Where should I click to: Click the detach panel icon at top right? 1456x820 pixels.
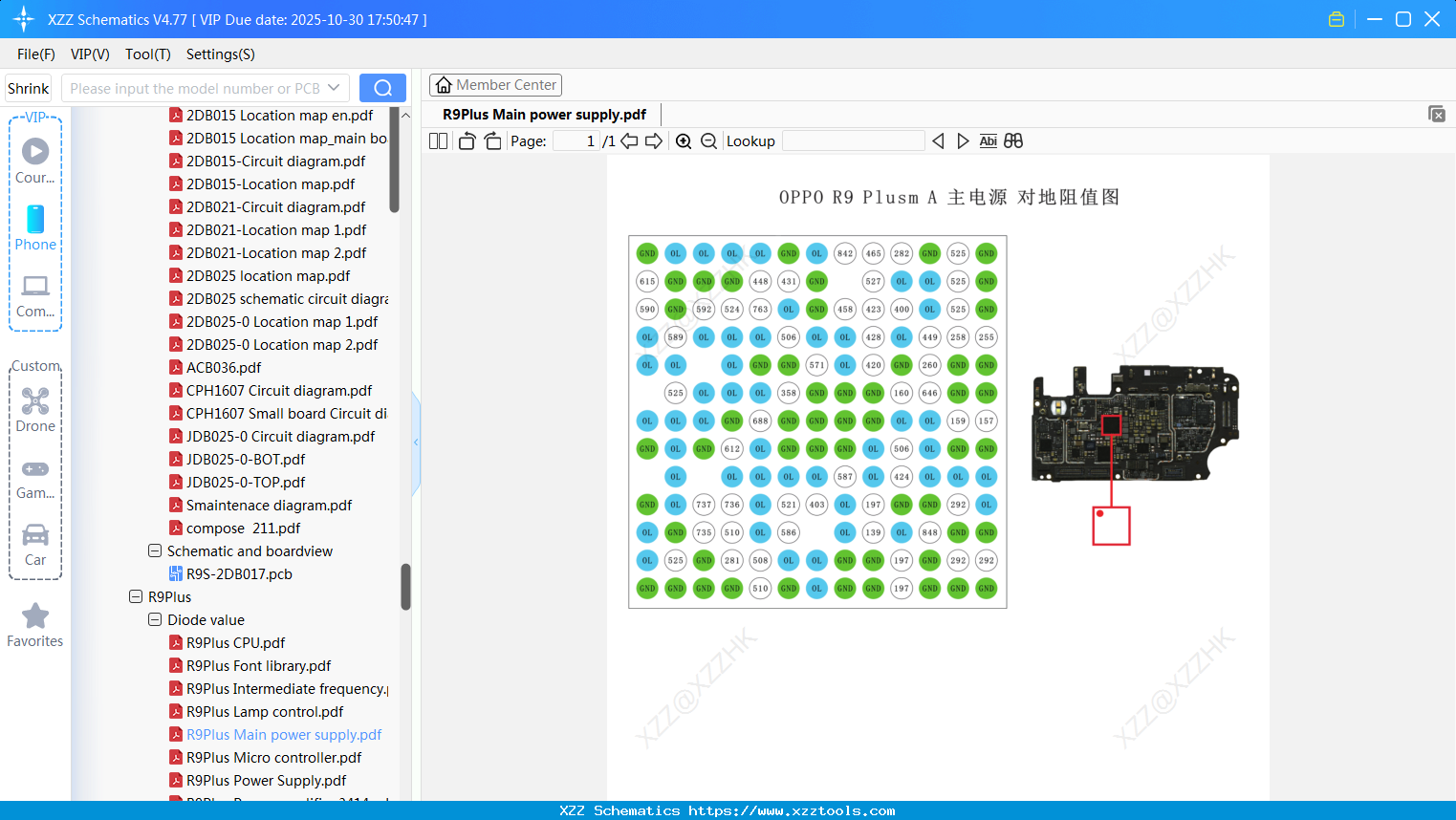coord(1437,114)
